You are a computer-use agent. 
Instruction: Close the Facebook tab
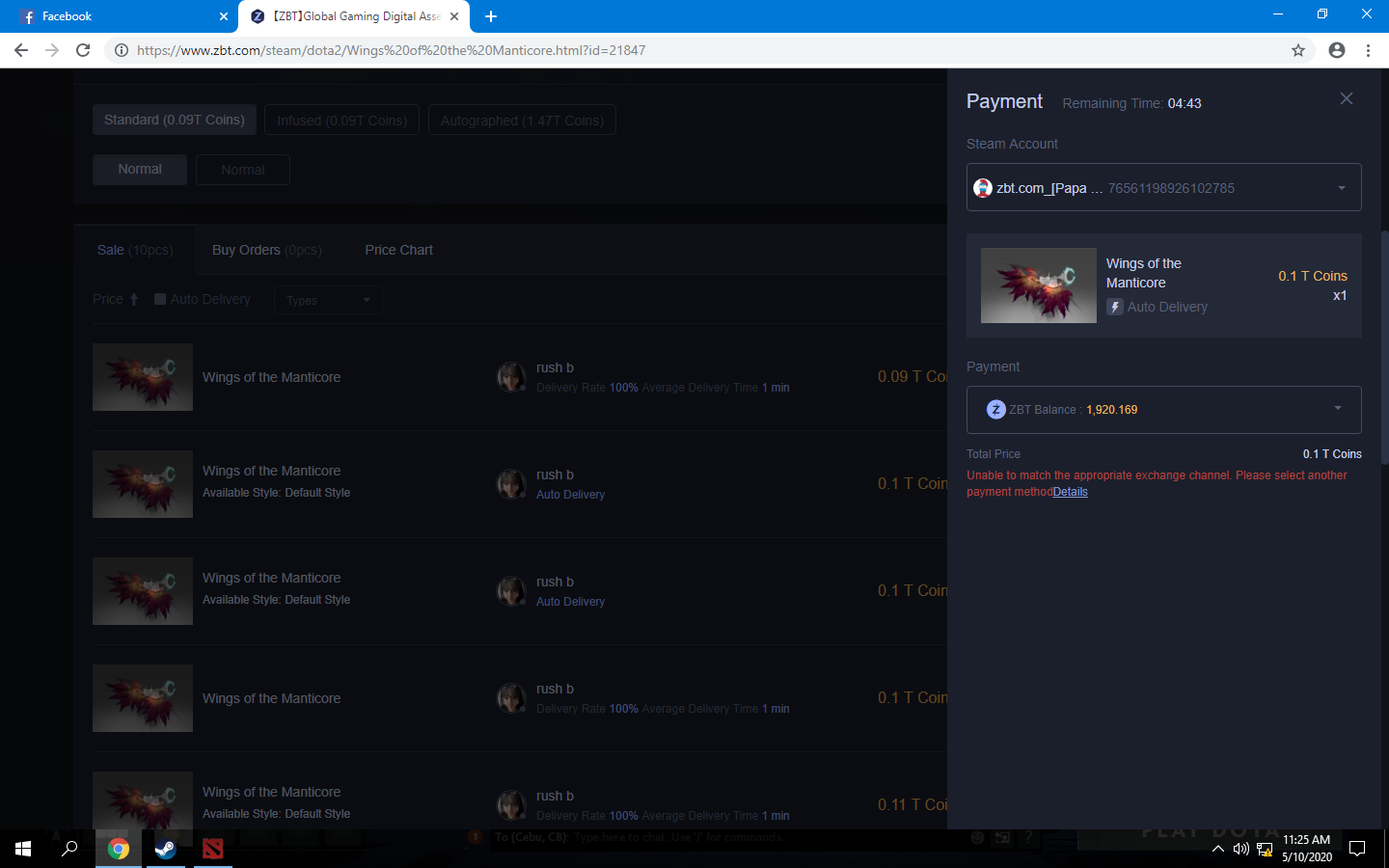(x=224, y=16)
